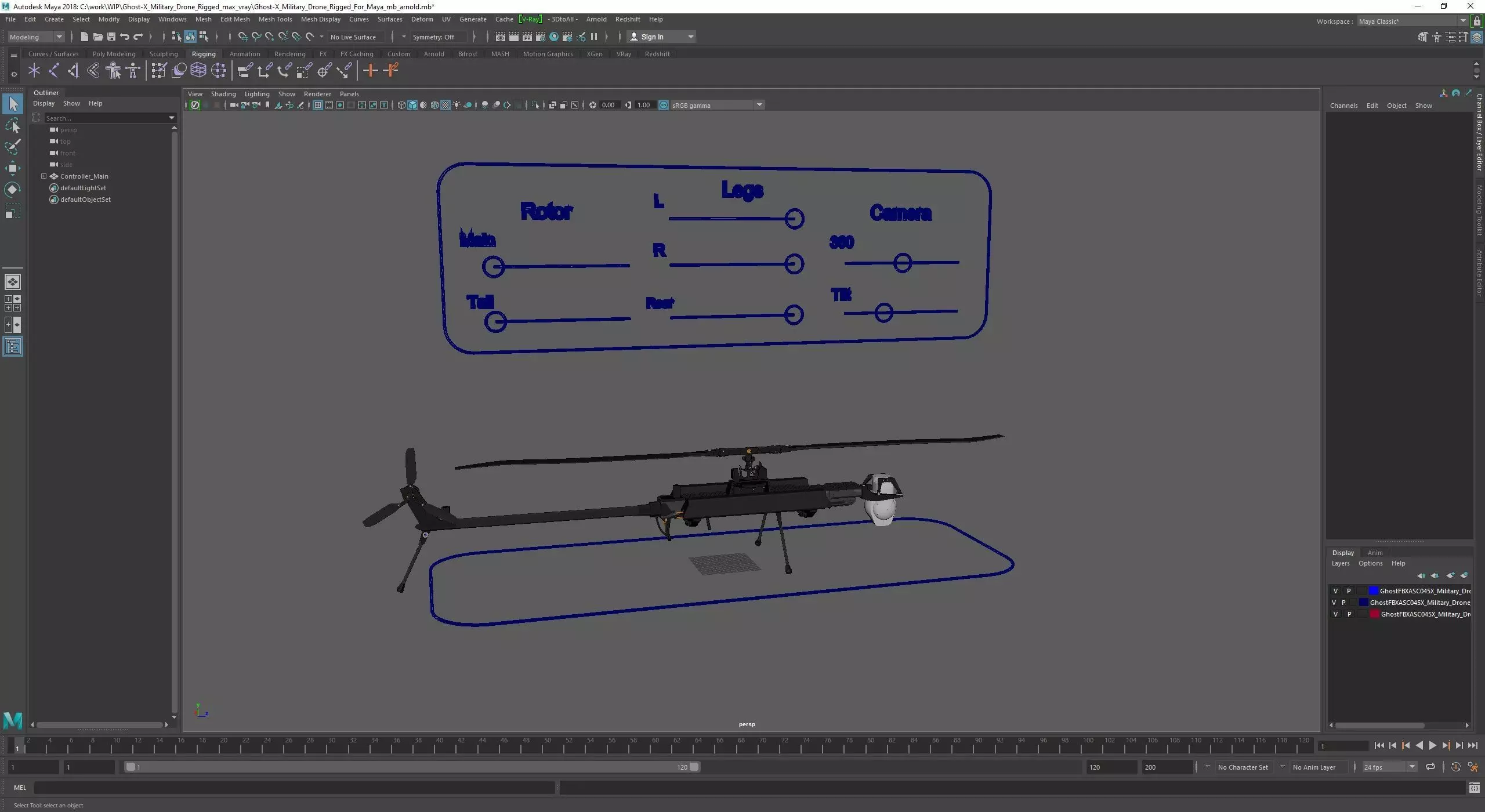
Task: Click the Redo arrow icon
Action: pos(138,37)
